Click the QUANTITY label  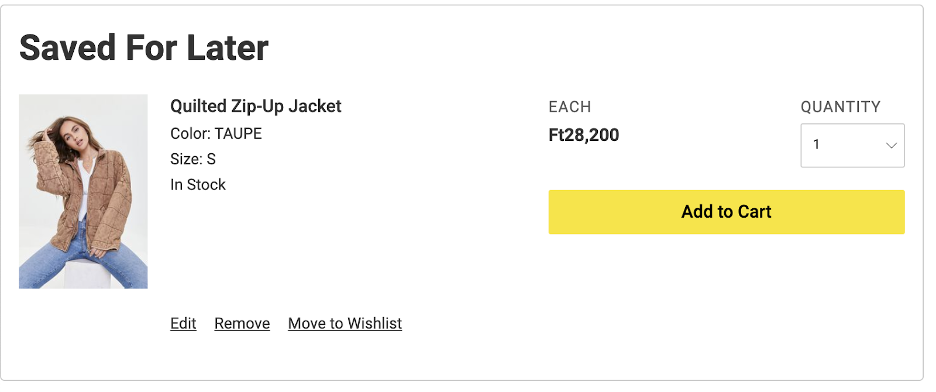[840, 107]
